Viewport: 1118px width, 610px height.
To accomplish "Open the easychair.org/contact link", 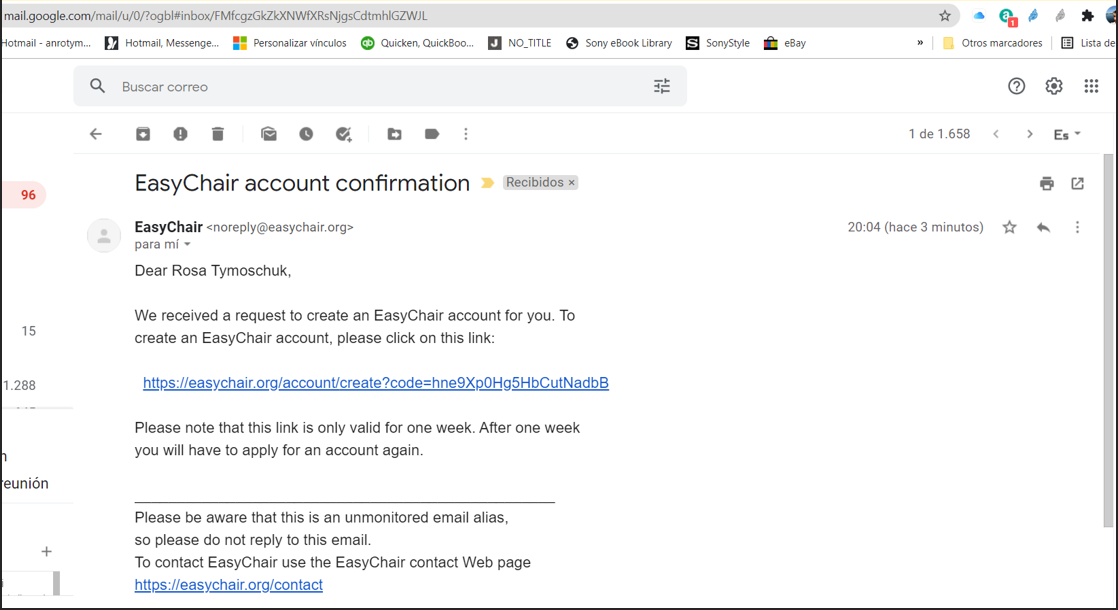I will point(228,585).
